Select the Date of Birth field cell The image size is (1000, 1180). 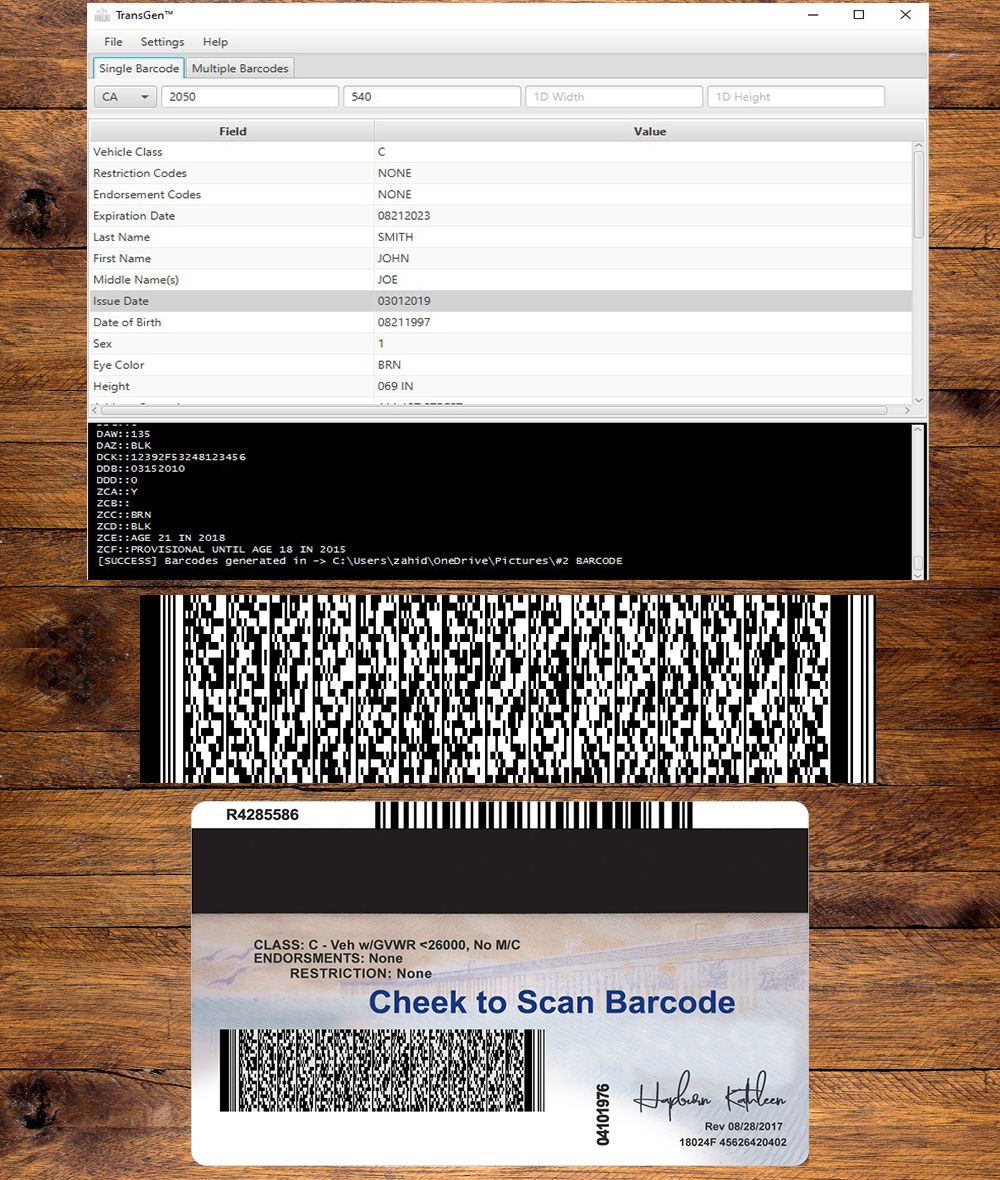(232, 322)
